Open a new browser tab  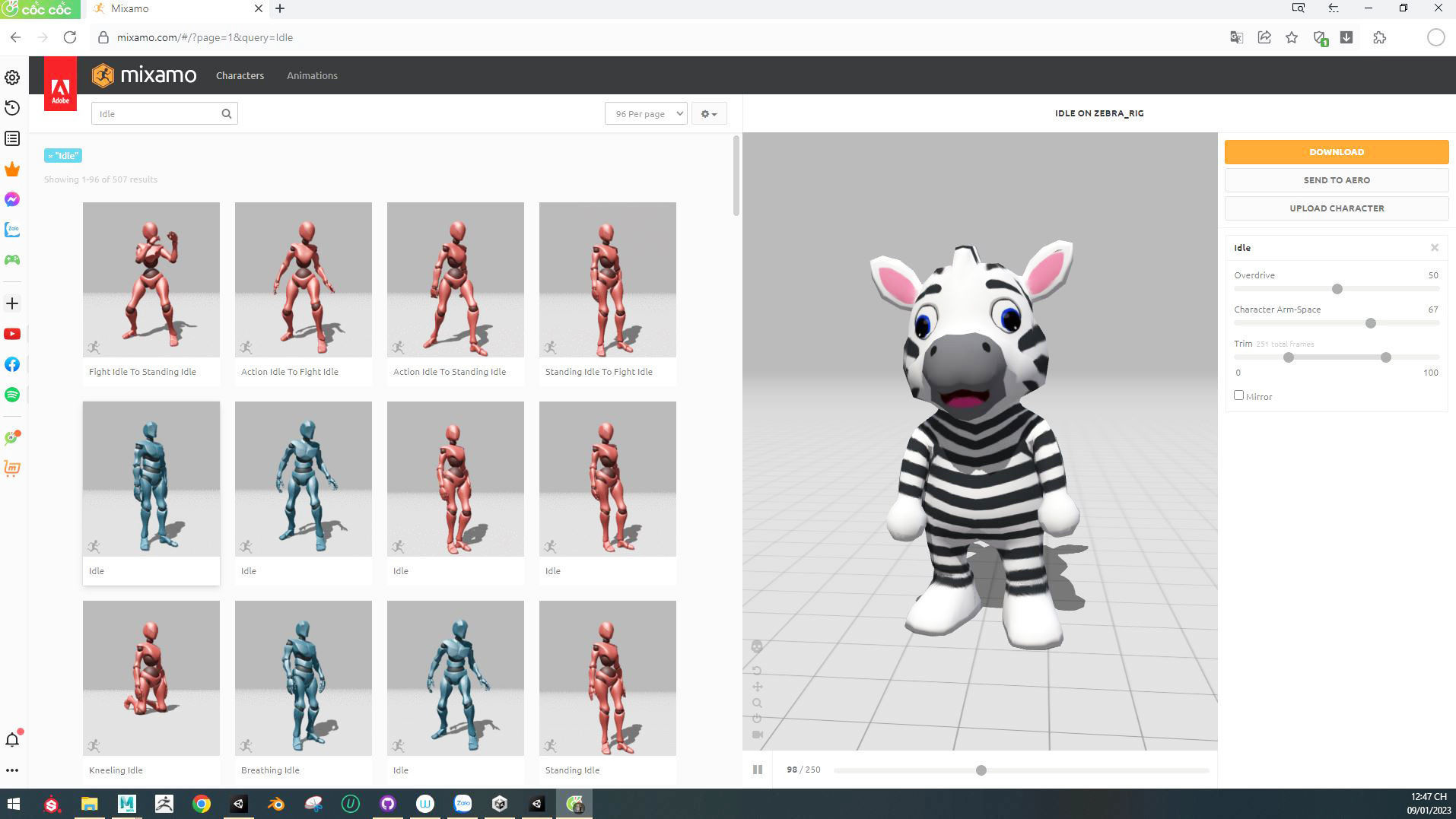point(280,8)
